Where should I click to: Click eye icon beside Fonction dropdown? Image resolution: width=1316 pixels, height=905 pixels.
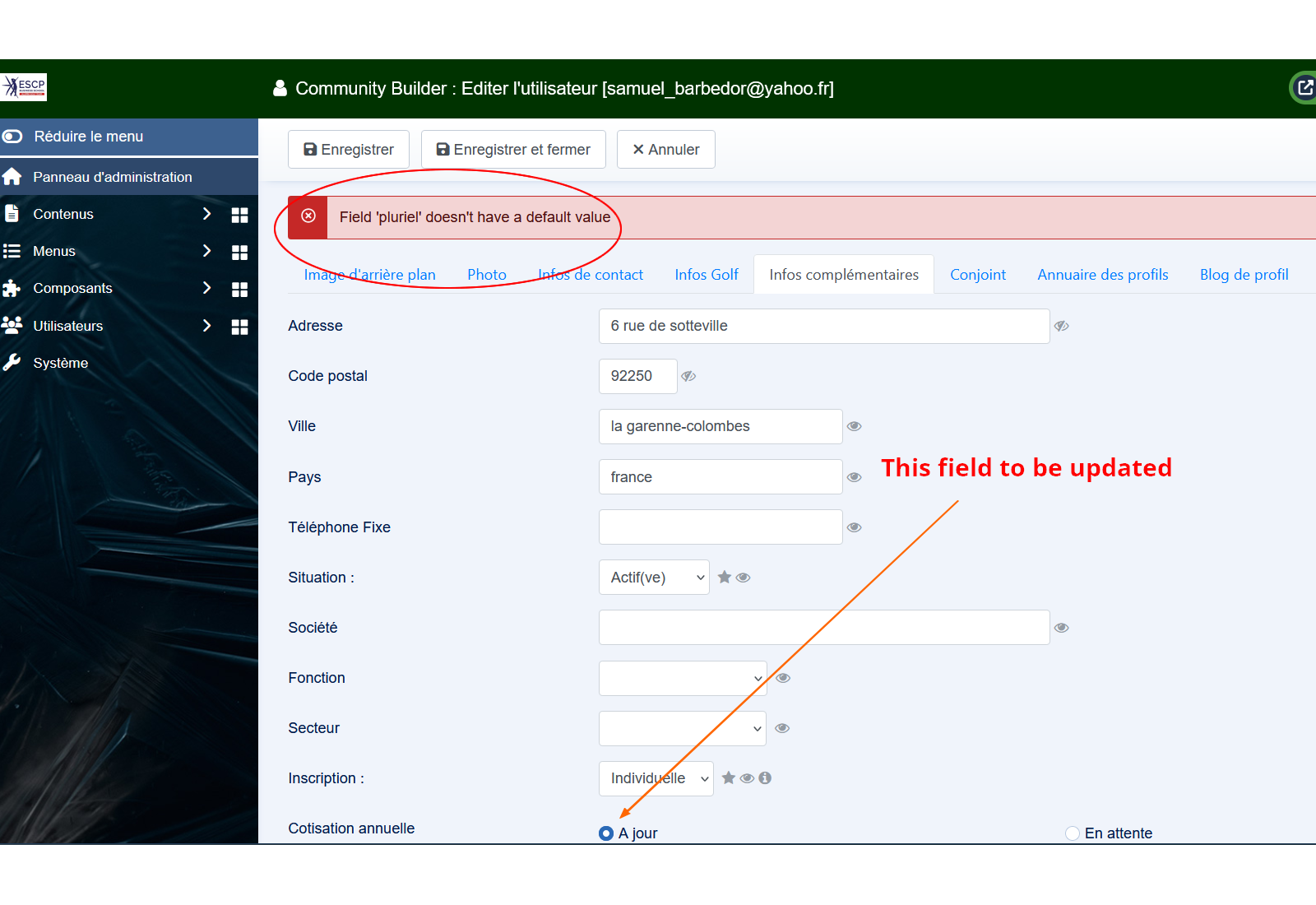[x=783, y=678]
